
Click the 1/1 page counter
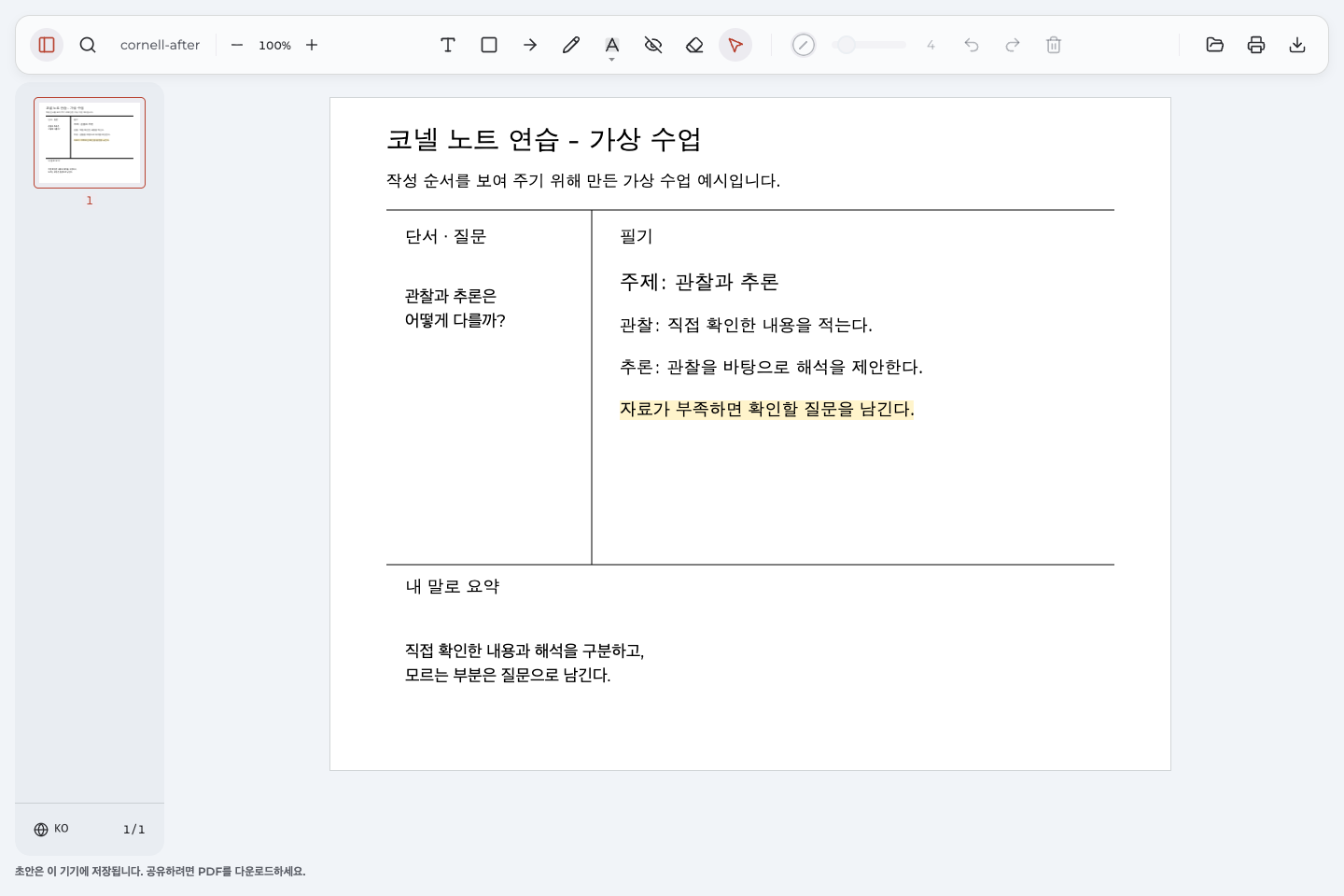tap(134, 829)
